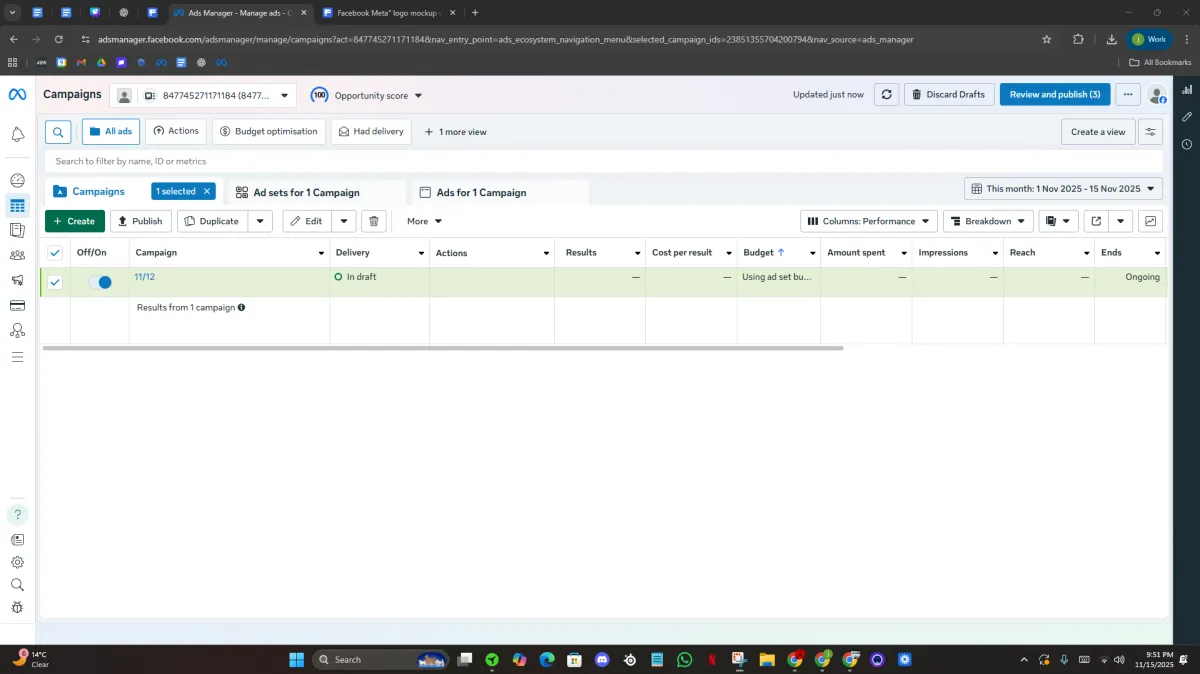1200x674 pixels.
Task: Open the sidebar search magnifier icon
Action: click(17, 584)
